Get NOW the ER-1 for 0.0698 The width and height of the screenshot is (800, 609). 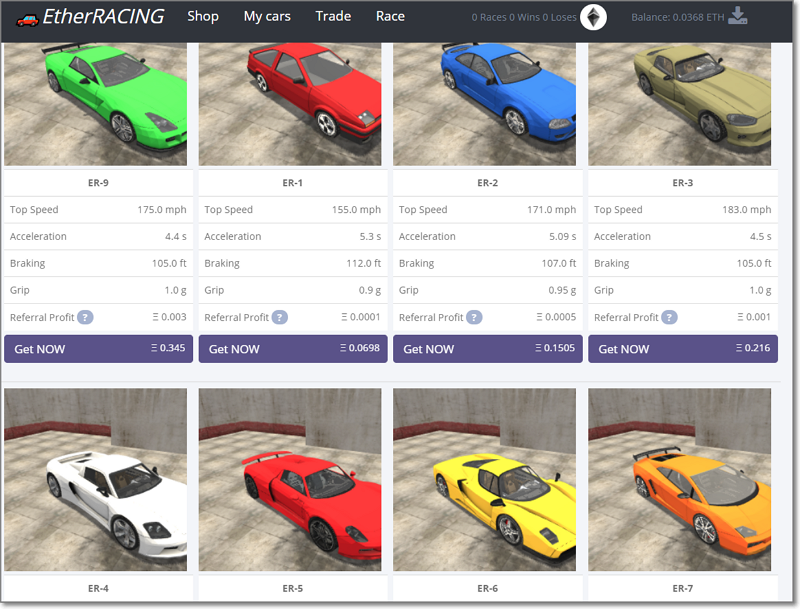coord(293,349)
